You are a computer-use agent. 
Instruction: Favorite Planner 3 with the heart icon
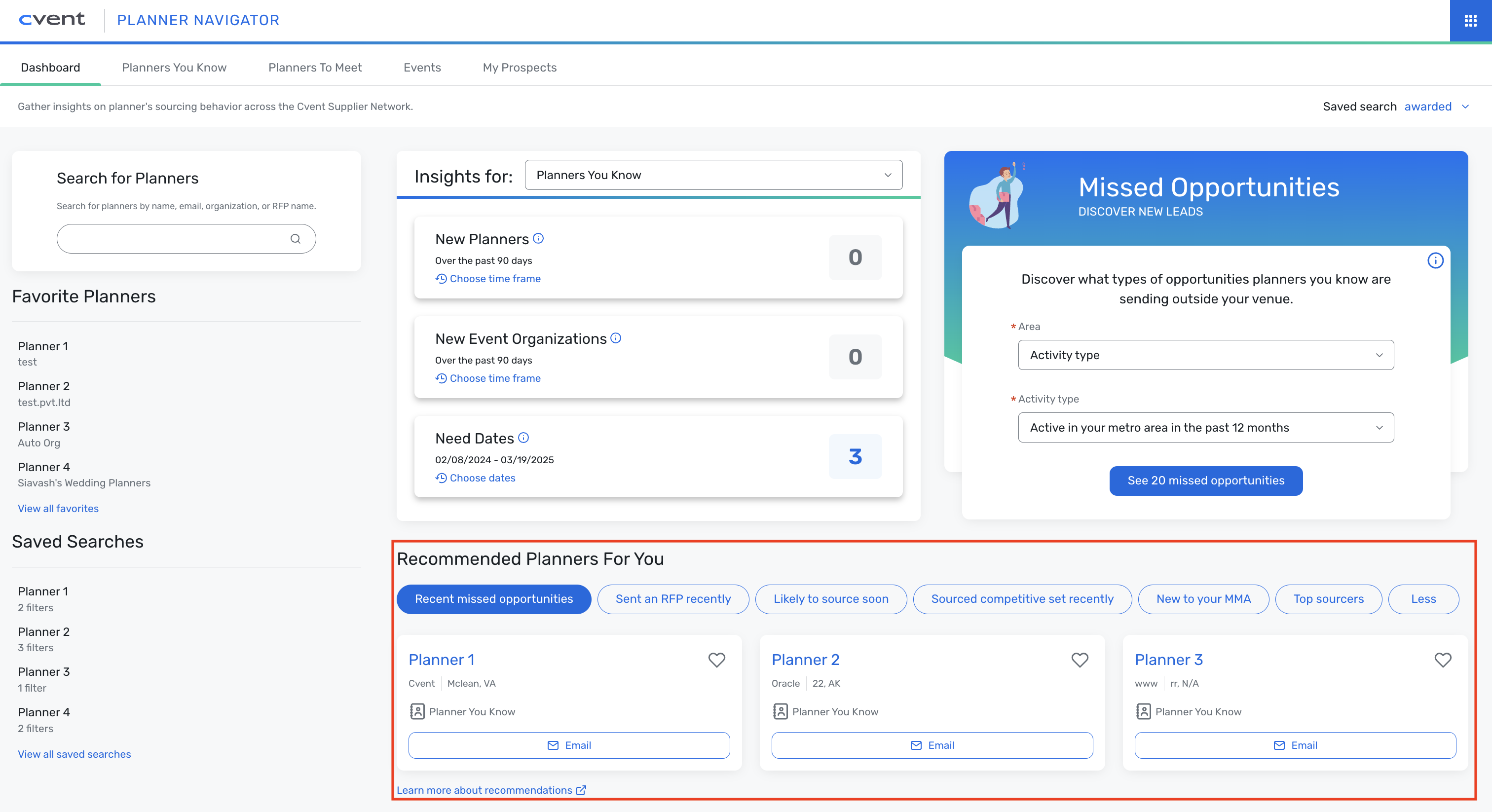tap(1443, 660)
